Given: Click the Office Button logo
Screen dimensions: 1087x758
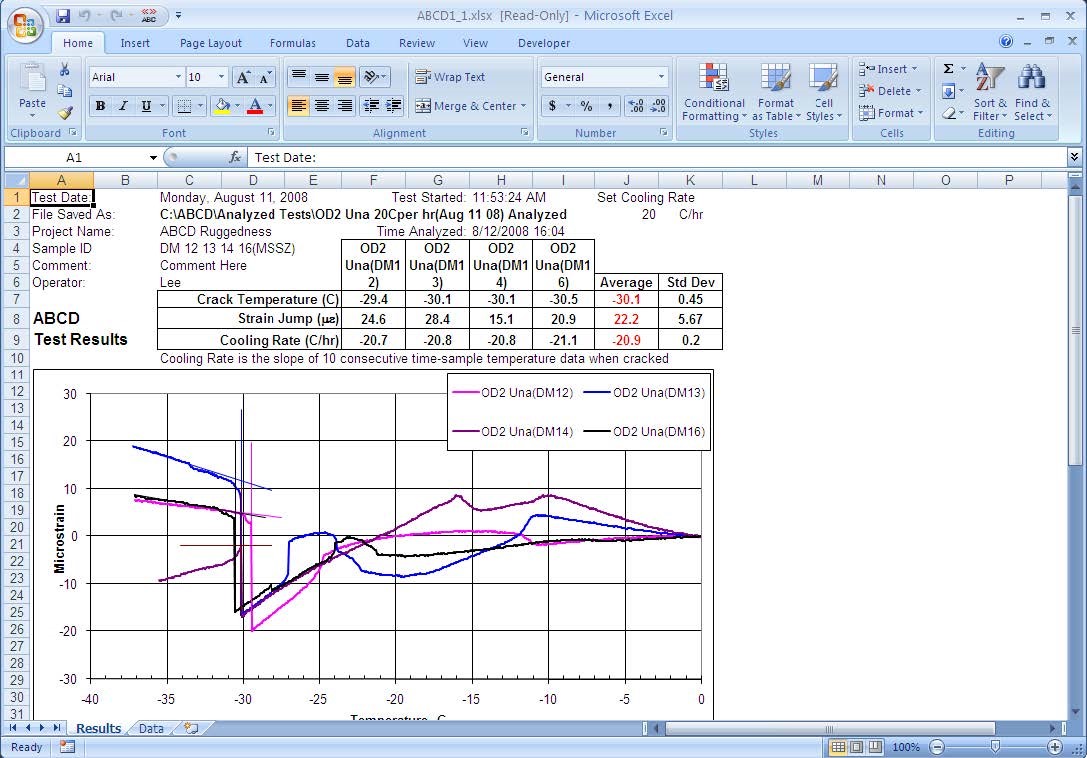Looking at the screenshot, I should [x=25, y=24].
